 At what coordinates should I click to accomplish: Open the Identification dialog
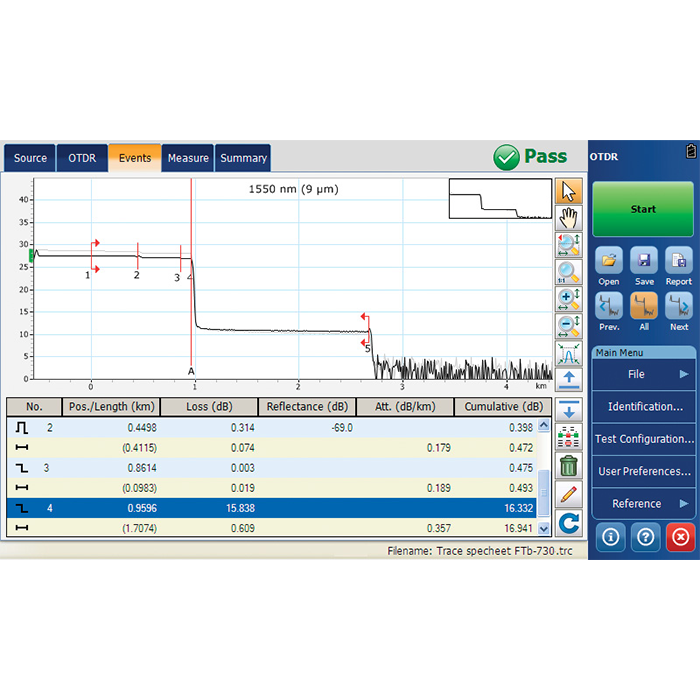click(x=643, y=406)
